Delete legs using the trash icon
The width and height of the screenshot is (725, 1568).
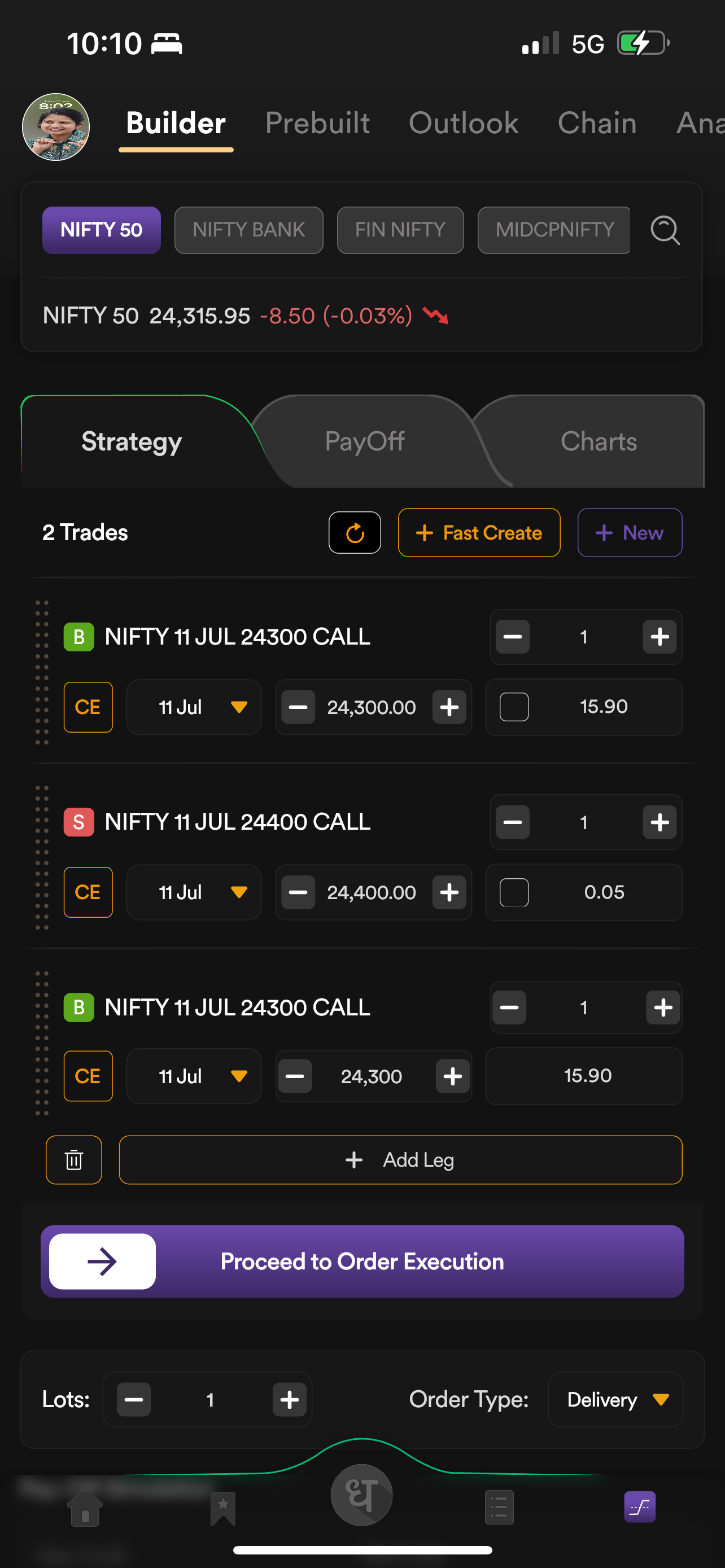[x=73, y=1159]
